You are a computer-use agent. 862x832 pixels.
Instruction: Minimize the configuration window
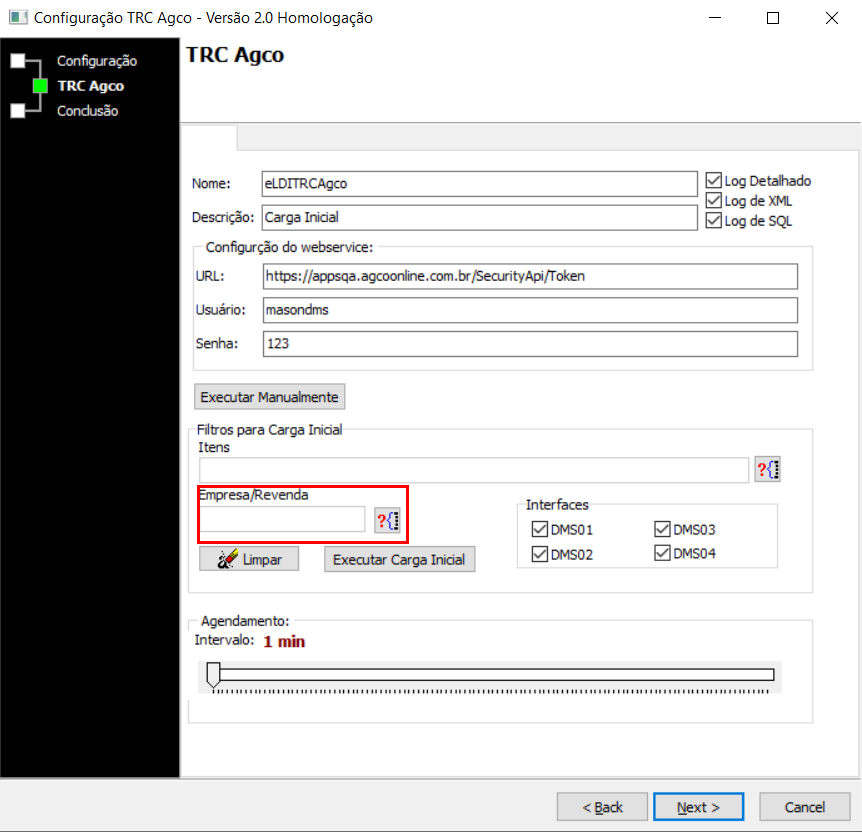click(x=715, y=18)
